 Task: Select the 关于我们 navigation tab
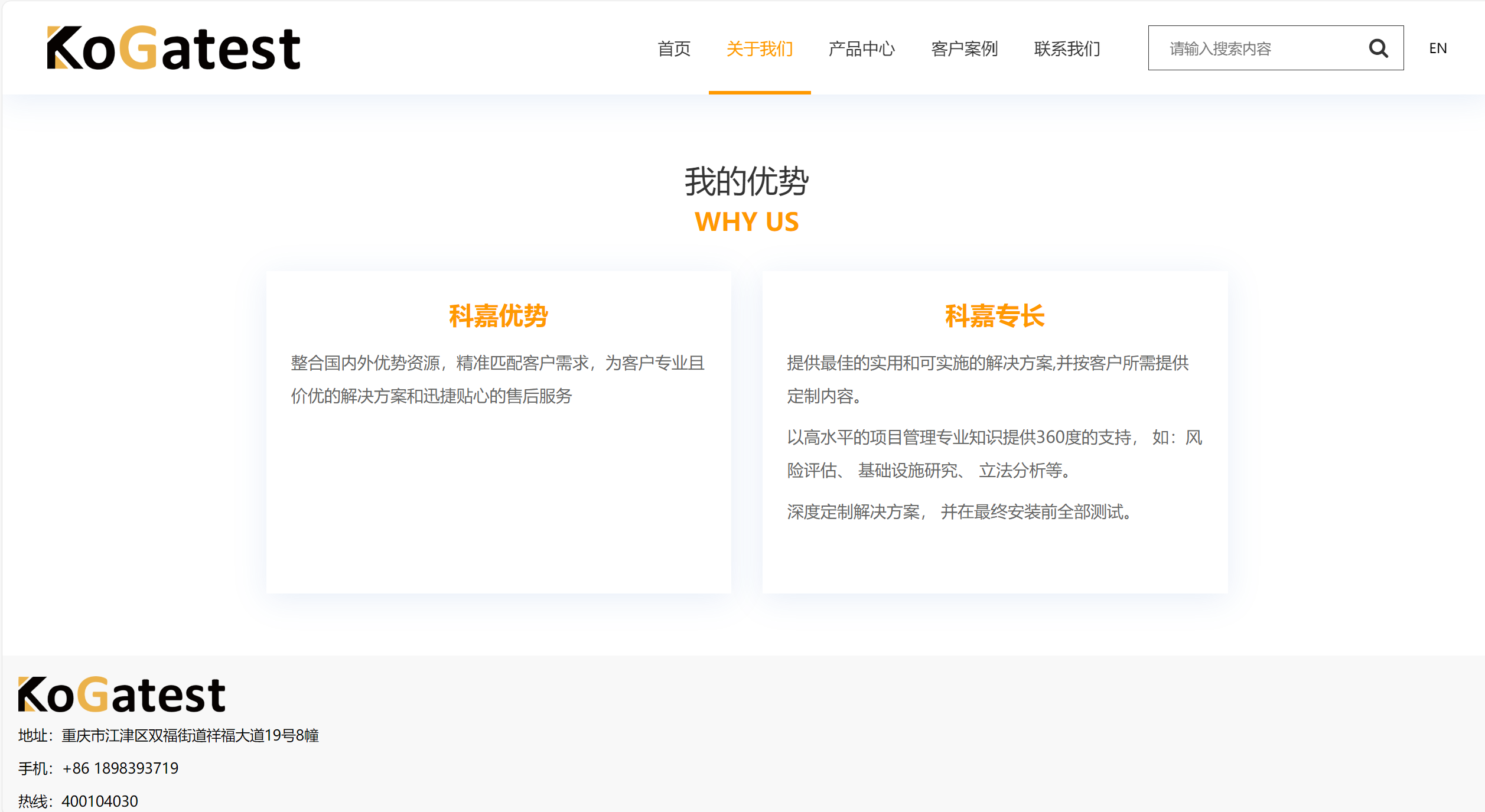tap(760, 48)
